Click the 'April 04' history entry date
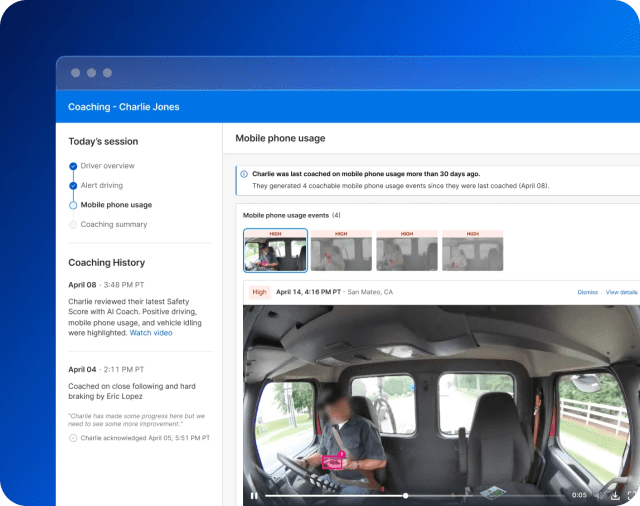This screenshot has width=640, height=506. coord(82,369)
